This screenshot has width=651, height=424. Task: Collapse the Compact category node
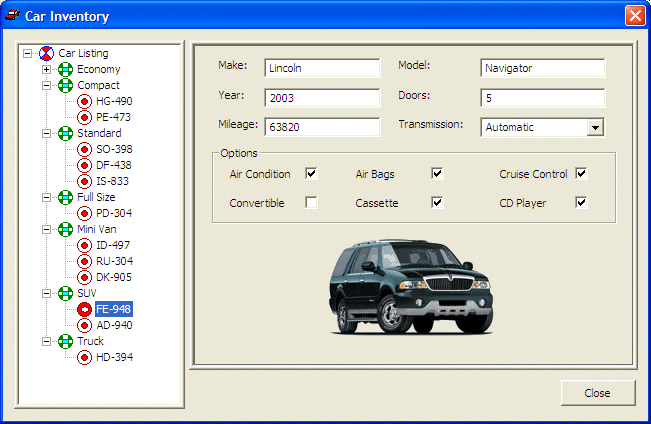[46, 86]
